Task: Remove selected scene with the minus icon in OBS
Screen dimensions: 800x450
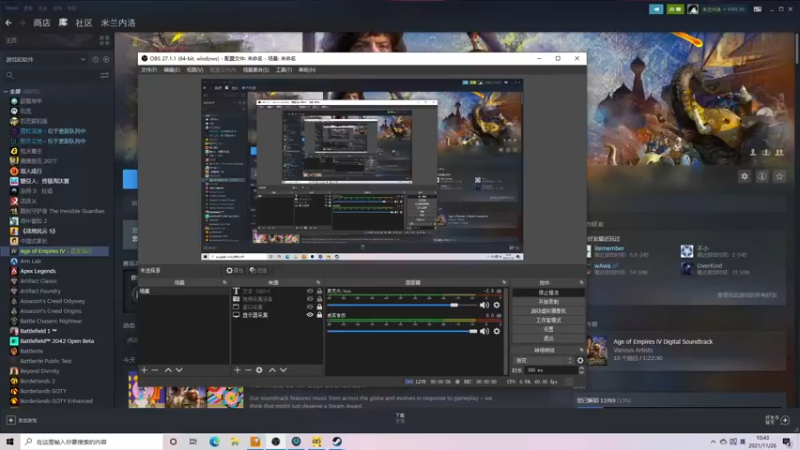Action: coord(155,370)
